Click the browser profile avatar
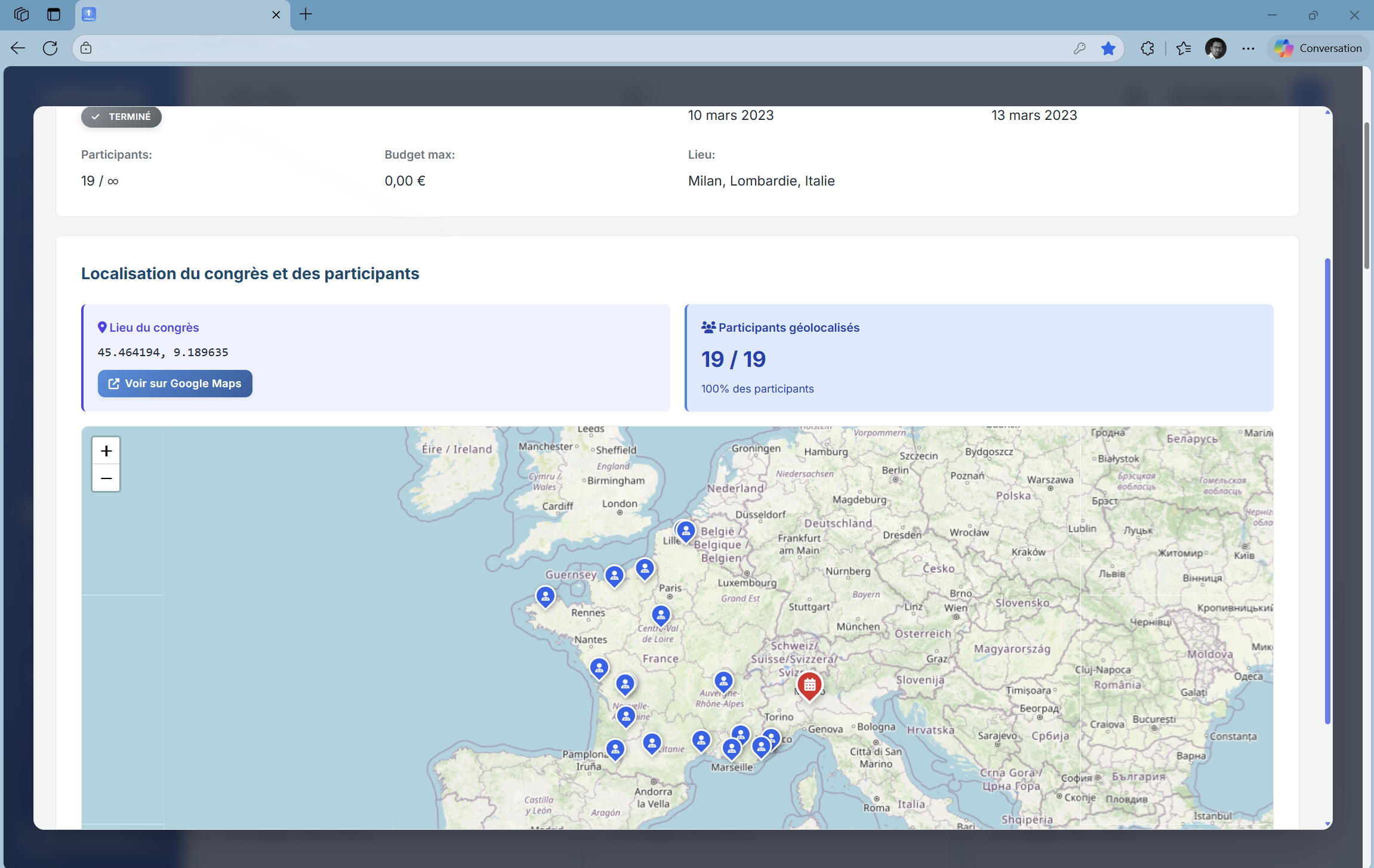Viewport: 1374px width, 868px height. [x=1216, y=48]
